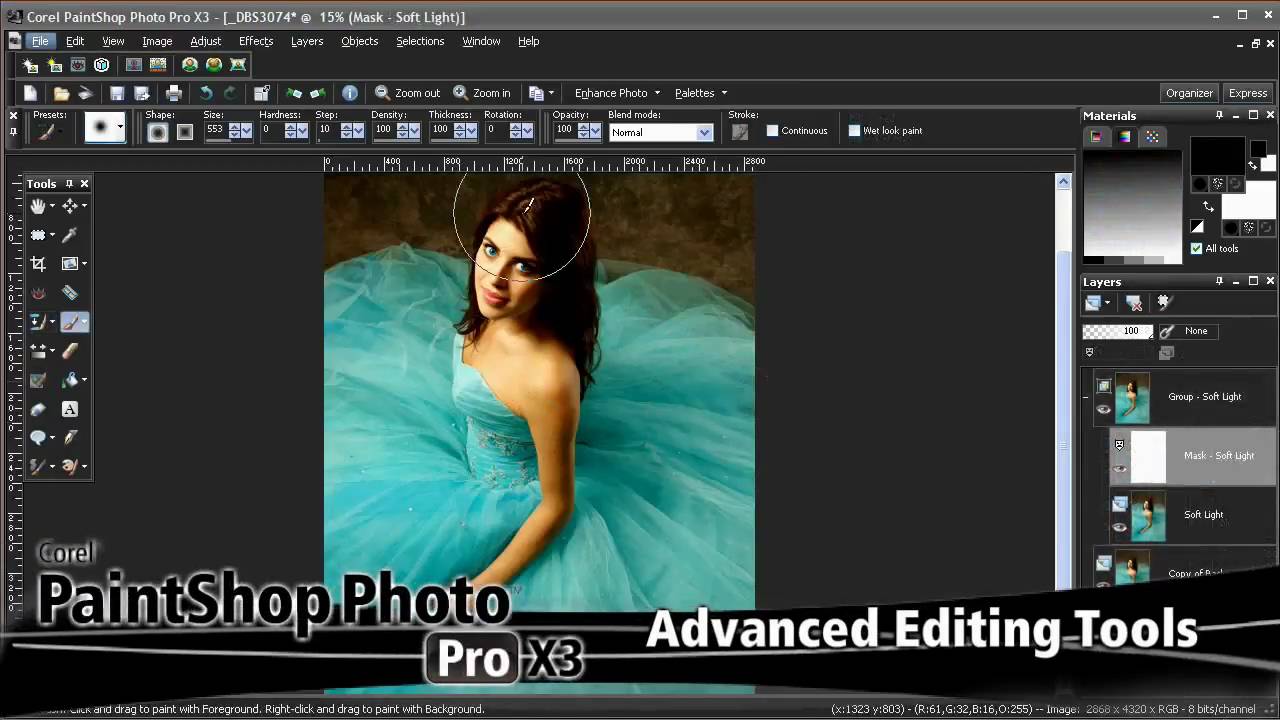Select the Picture Tube tool
1280x720 pixels.
[38, 409]
